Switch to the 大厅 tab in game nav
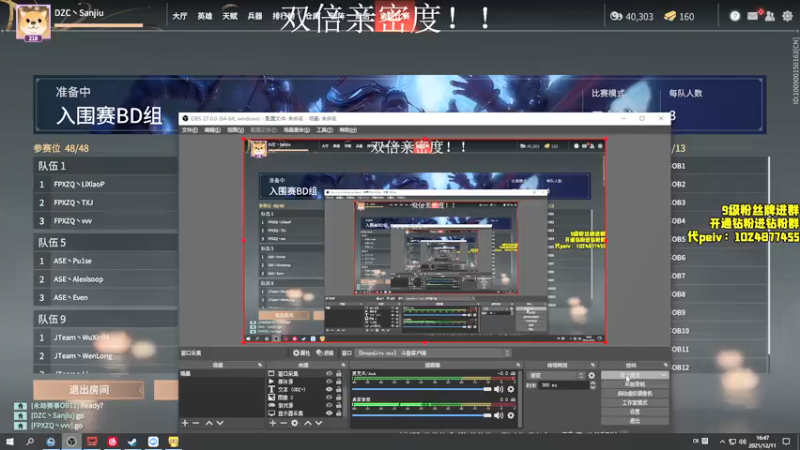The width and height of the screenshot is (800, 450). point(180,16)
